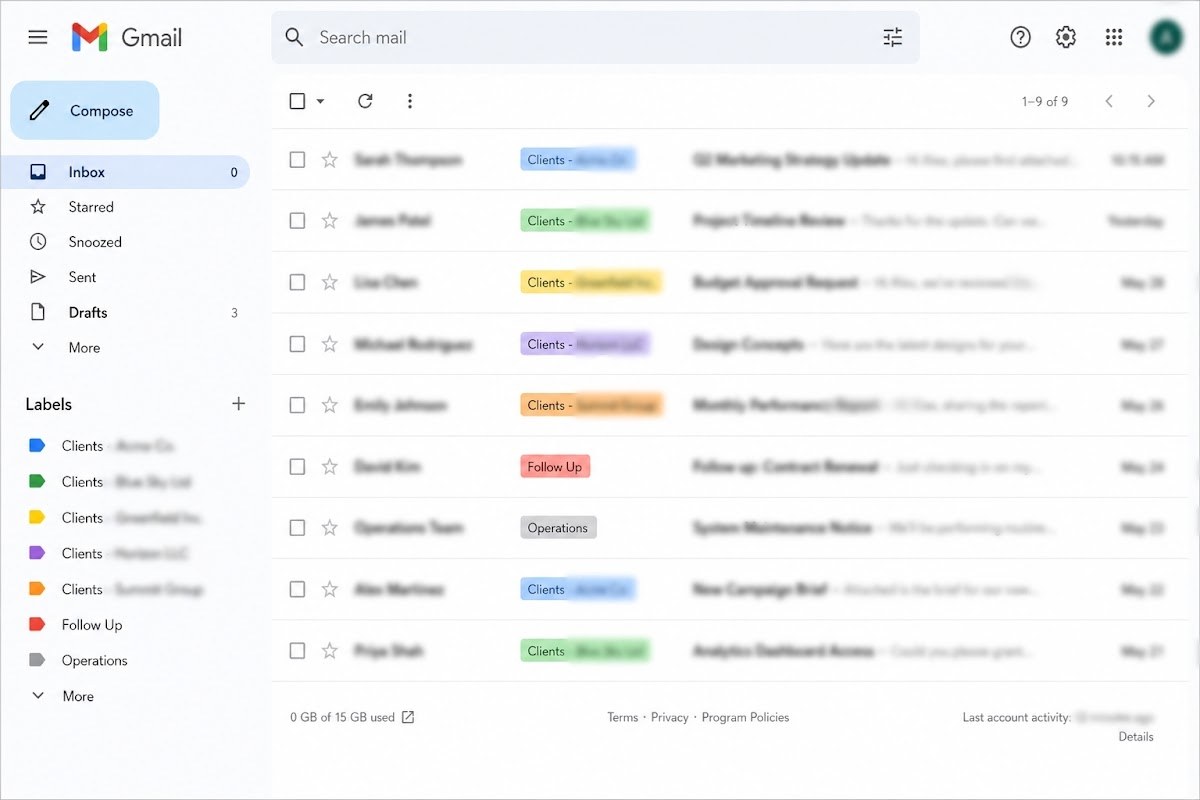Star the Priya Shah email
Viewport: 1200px width, 800px height.
click(329, 651)
